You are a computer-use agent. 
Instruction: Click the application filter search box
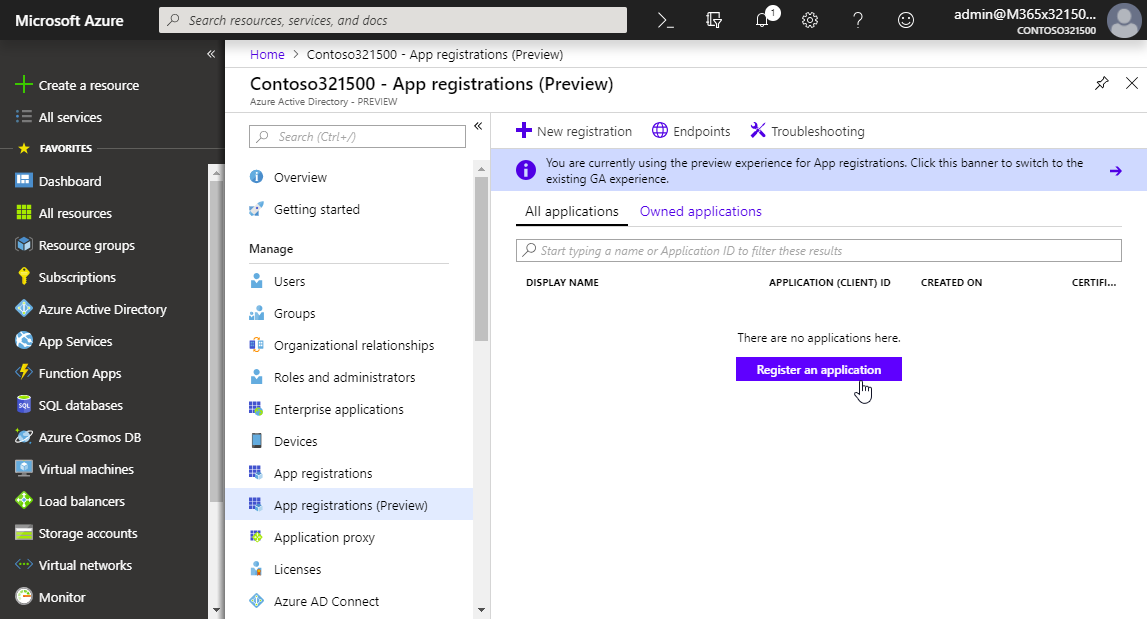coord(818,251)
